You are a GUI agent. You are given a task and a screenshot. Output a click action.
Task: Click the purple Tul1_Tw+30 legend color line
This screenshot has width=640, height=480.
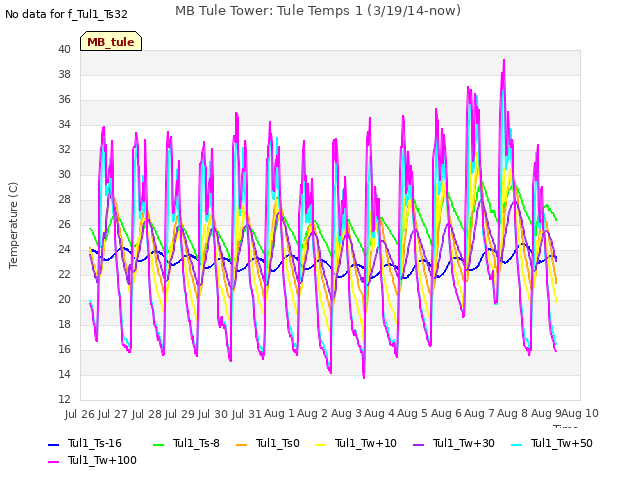pos(418,444)
